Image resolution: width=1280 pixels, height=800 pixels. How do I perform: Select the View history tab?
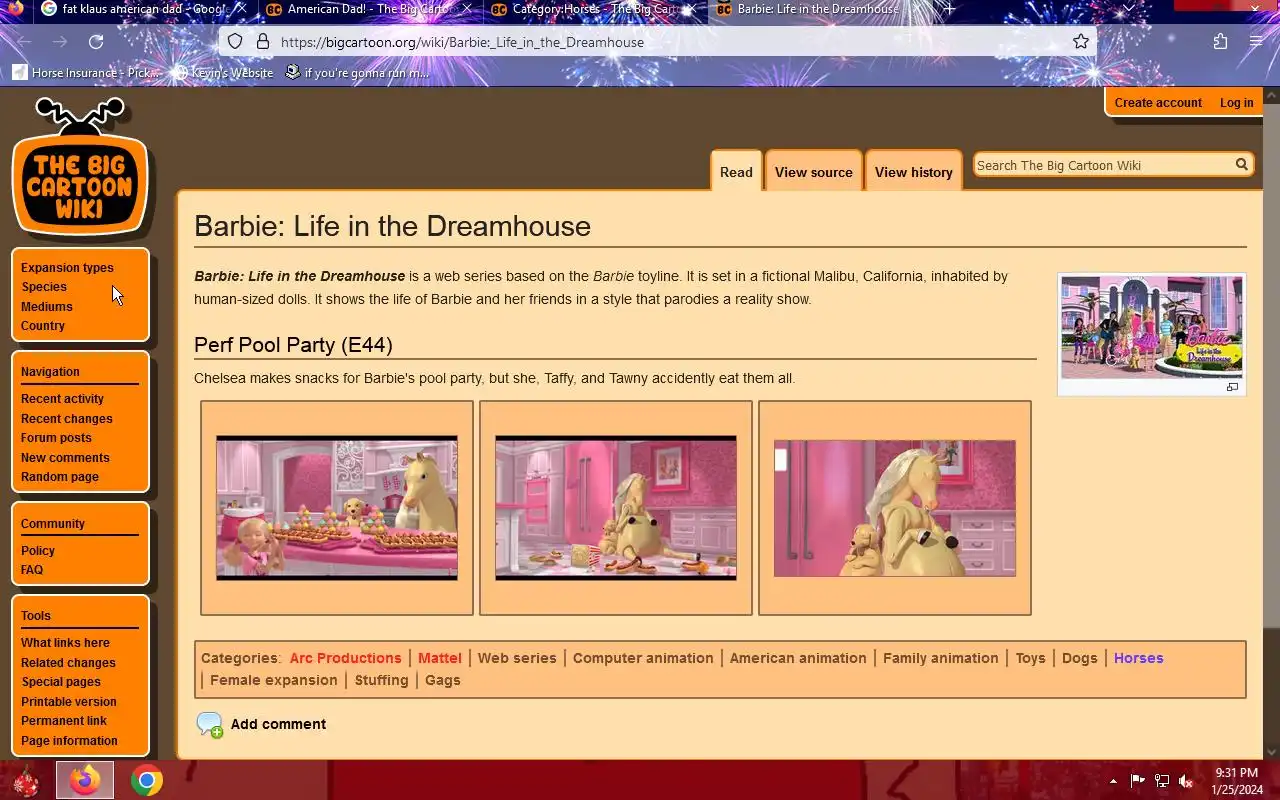913,172
